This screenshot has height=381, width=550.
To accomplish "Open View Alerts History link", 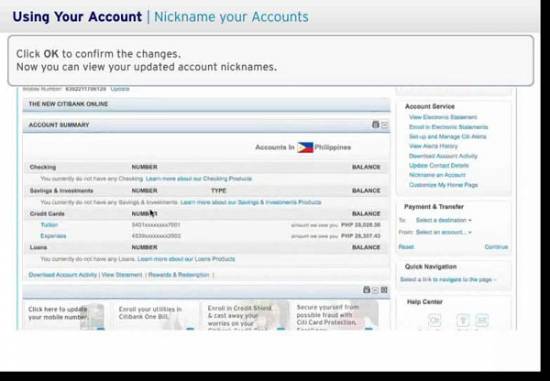I will click(433, 146).
